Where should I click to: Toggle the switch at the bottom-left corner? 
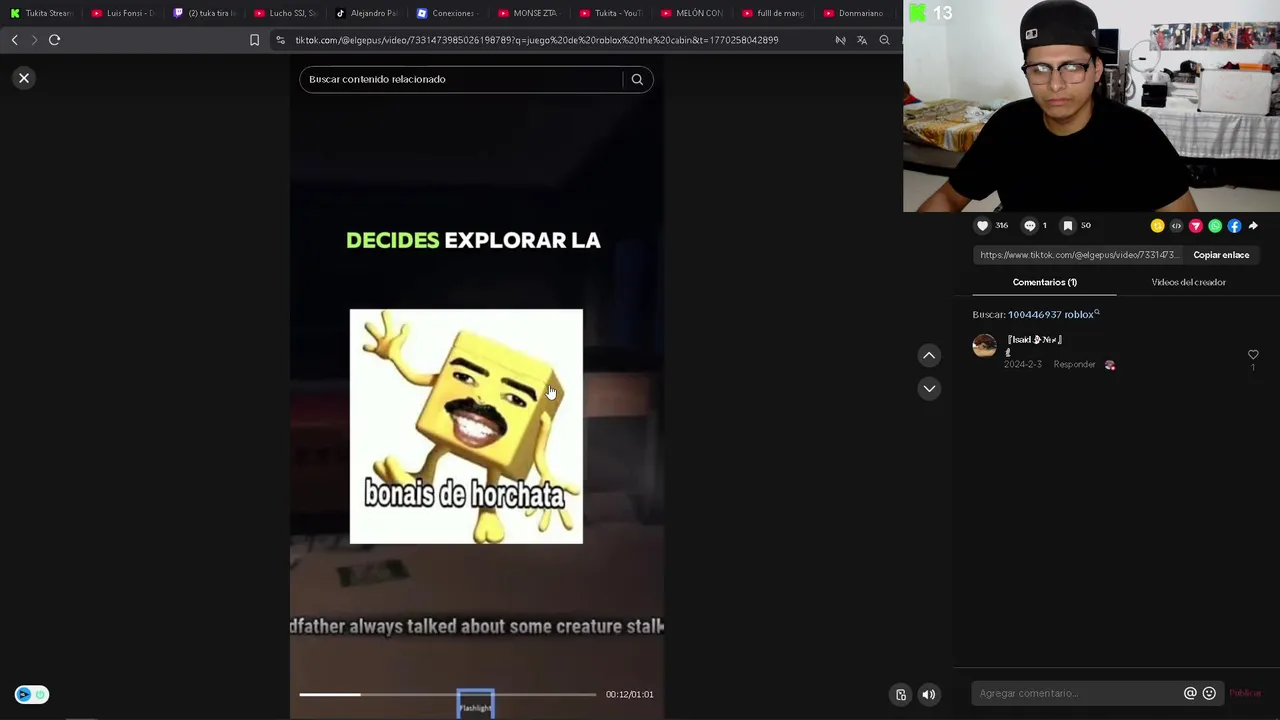(31, 695)
